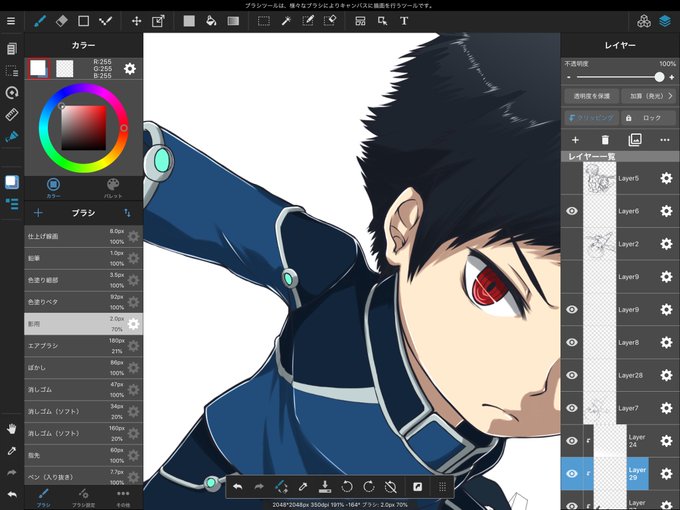680x510 pixels.
Task: Hide Layer 29 using its eye icon
Action: pos(572,474)
